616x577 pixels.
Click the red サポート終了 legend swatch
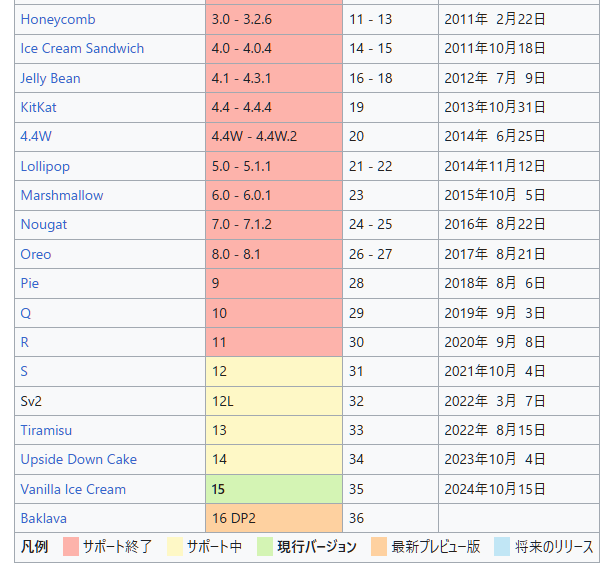[71, 547]
